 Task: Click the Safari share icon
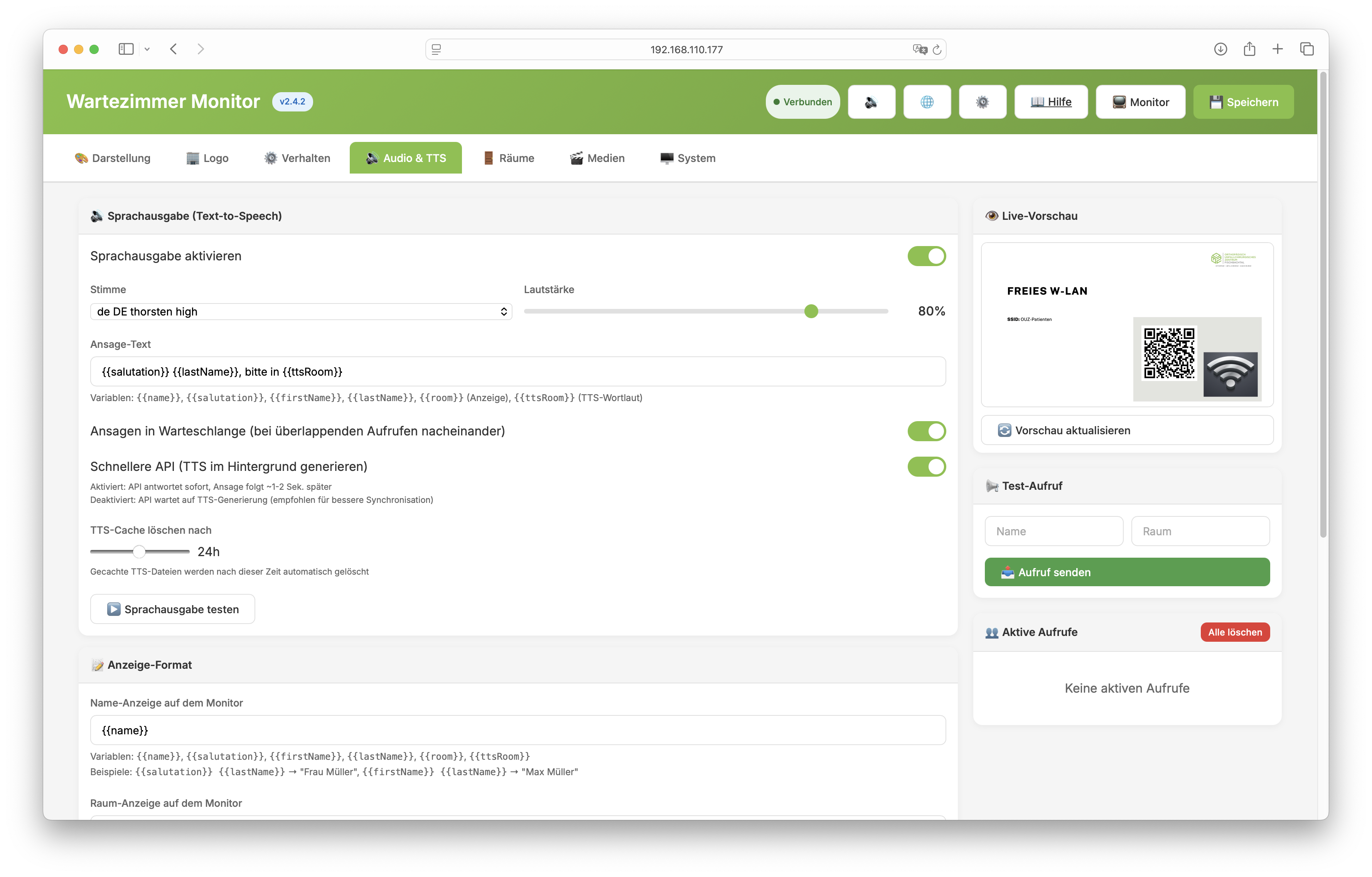click(1249, 49)
